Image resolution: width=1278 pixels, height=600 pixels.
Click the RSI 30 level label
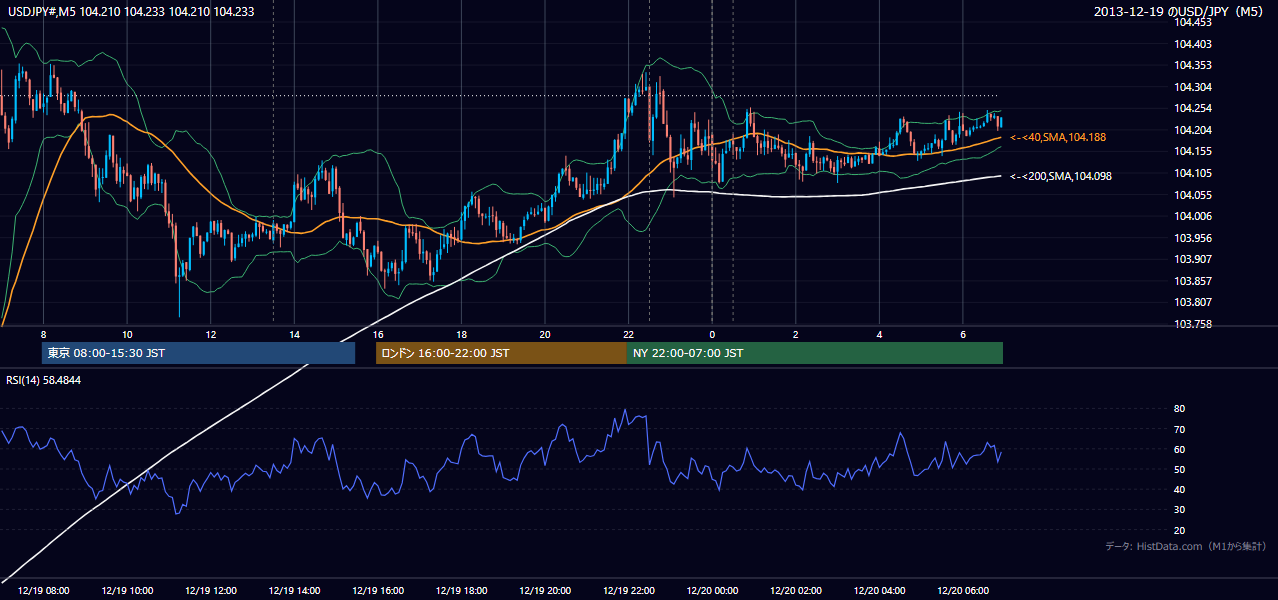[x=1179, y=509]
